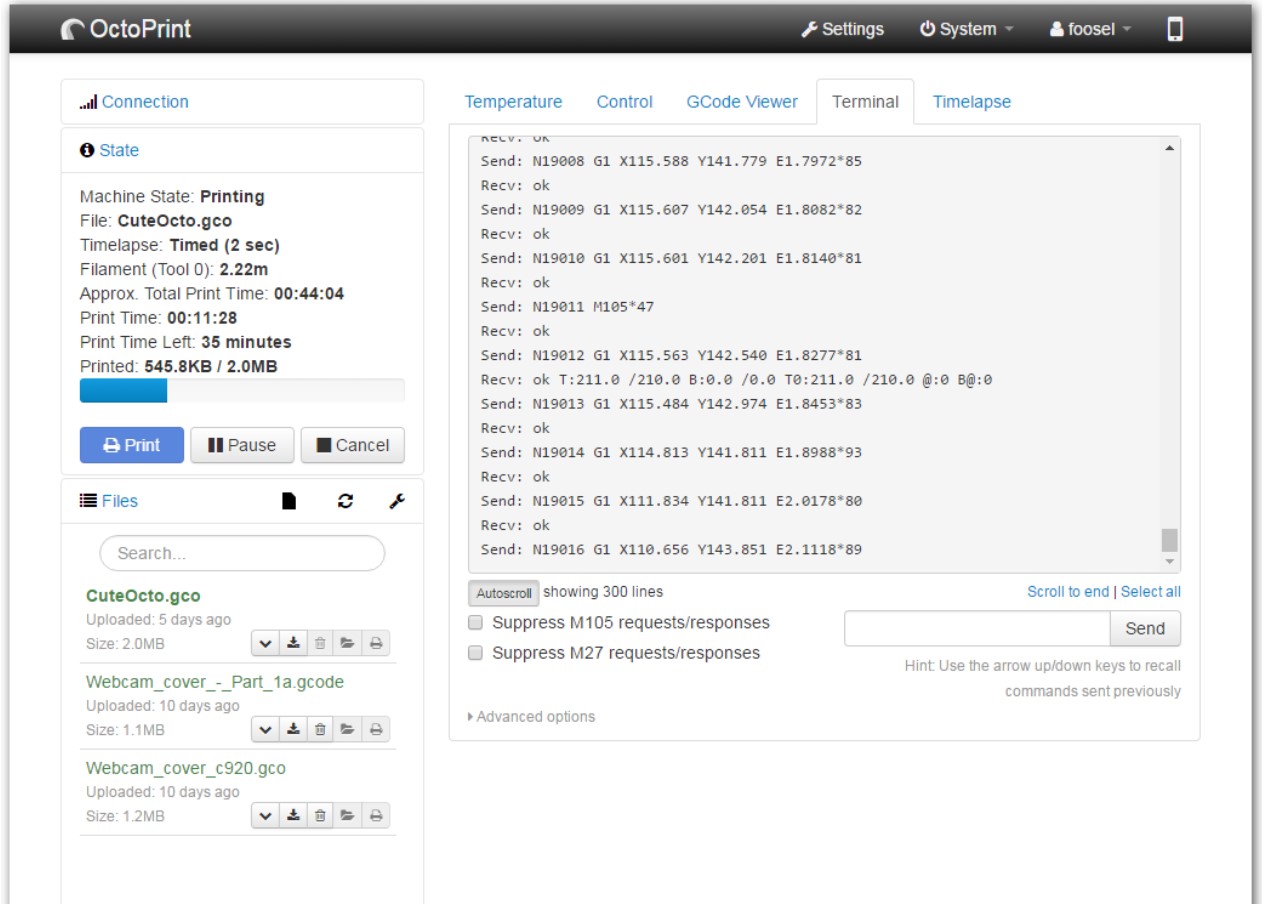Collapse the State panel
Screen dimensions: 1262x904
(119, 150)
